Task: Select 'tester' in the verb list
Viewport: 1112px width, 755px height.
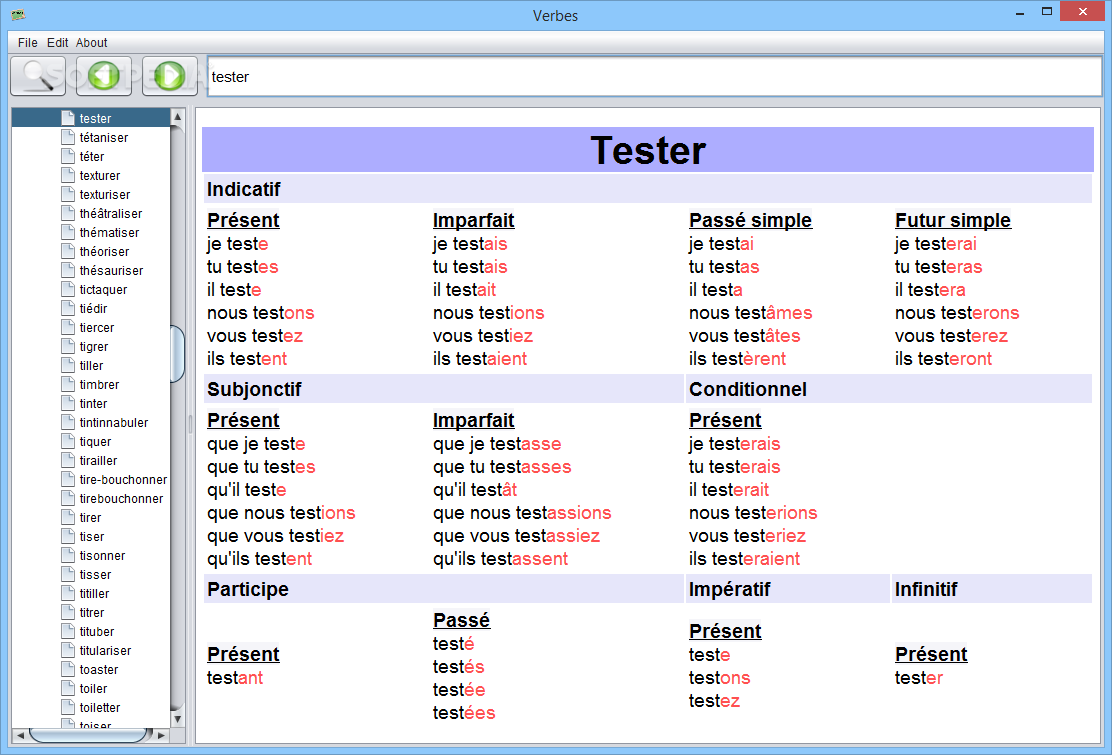Action: pos(95,118)
